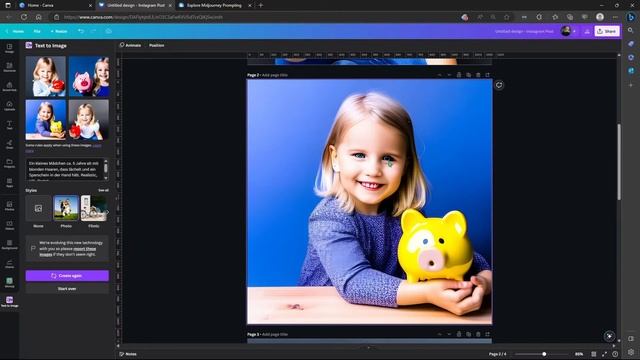Open the Canva assistant sparkle button
This screenshot has width=640, height=360.
coord(609,336)
